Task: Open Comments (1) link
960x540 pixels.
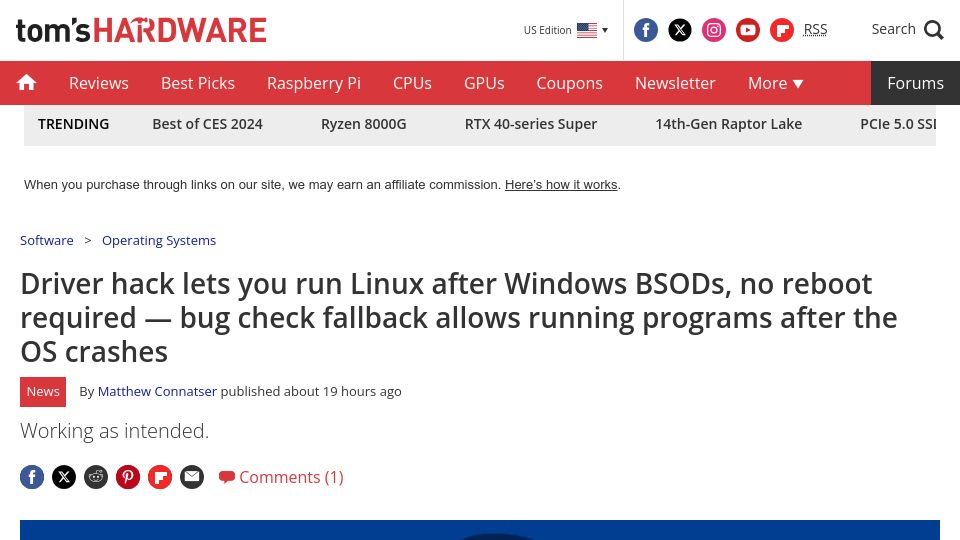Action: click(x=281, y=477)
